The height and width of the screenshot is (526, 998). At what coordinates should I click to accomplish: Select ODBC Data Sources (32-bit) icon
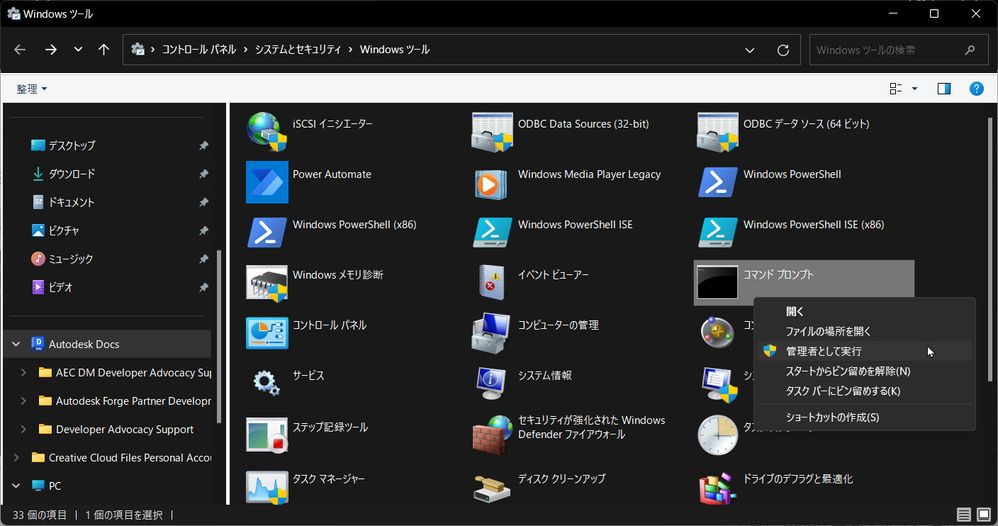[492, 132]
